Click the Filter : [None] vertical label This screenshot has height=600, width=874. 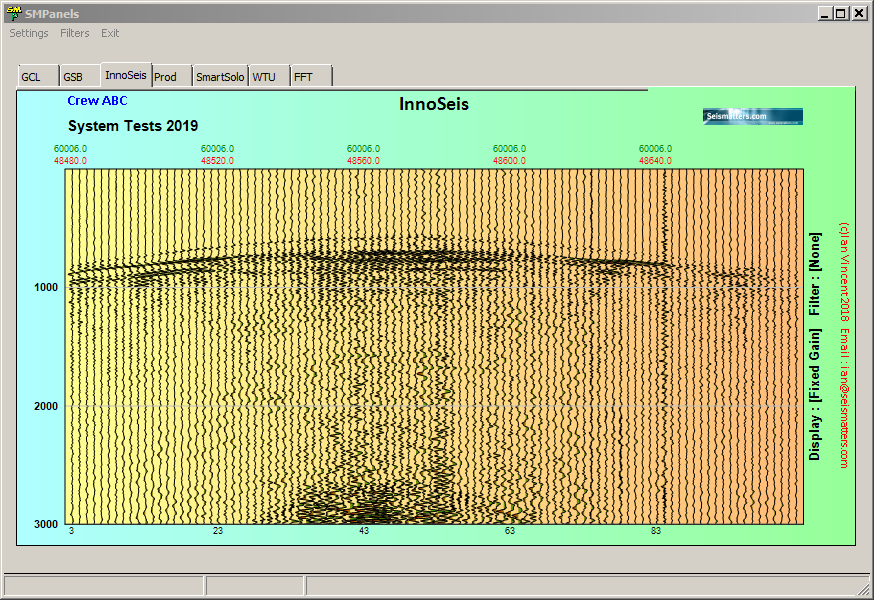coord(815,274)
